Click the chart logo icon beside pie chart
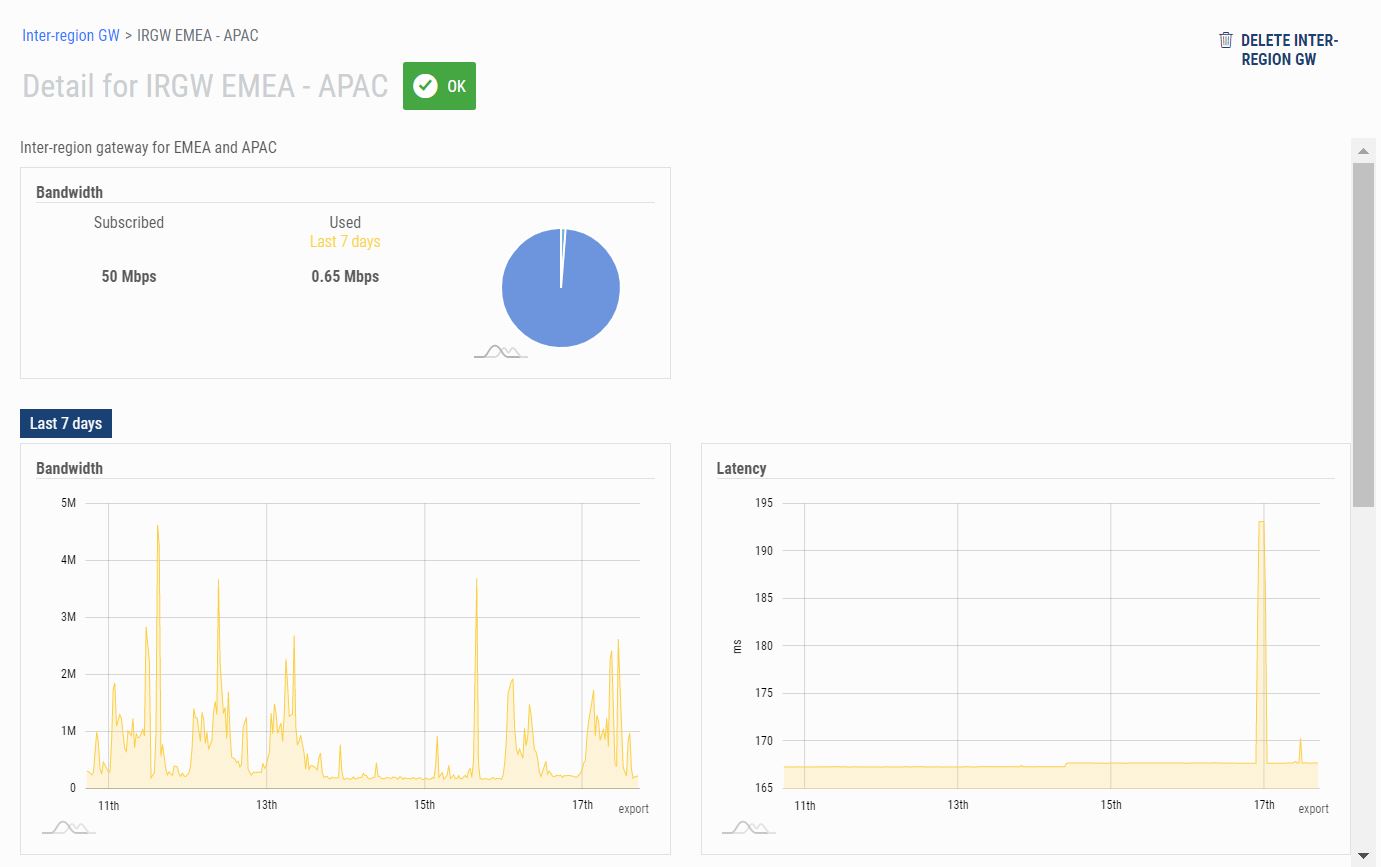1381x867 pixels. (499, 351)
